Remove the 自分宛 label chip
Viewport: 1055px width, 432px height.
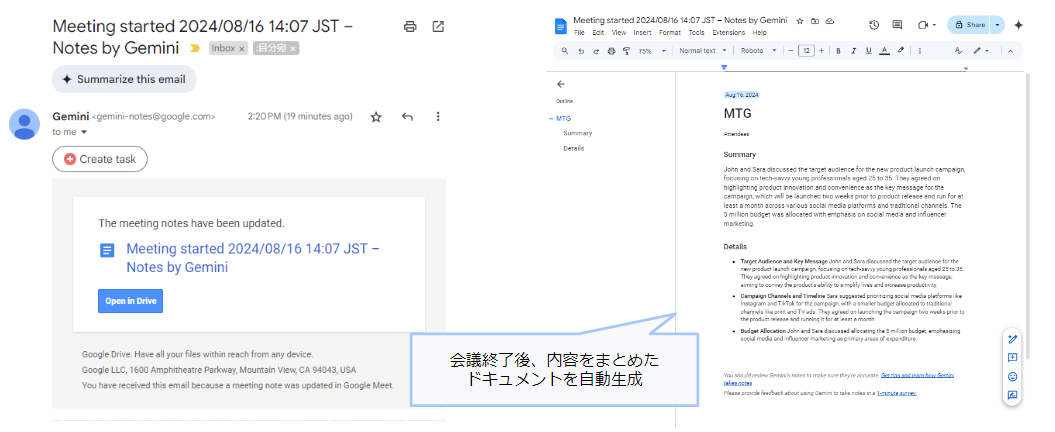point(293,48)
